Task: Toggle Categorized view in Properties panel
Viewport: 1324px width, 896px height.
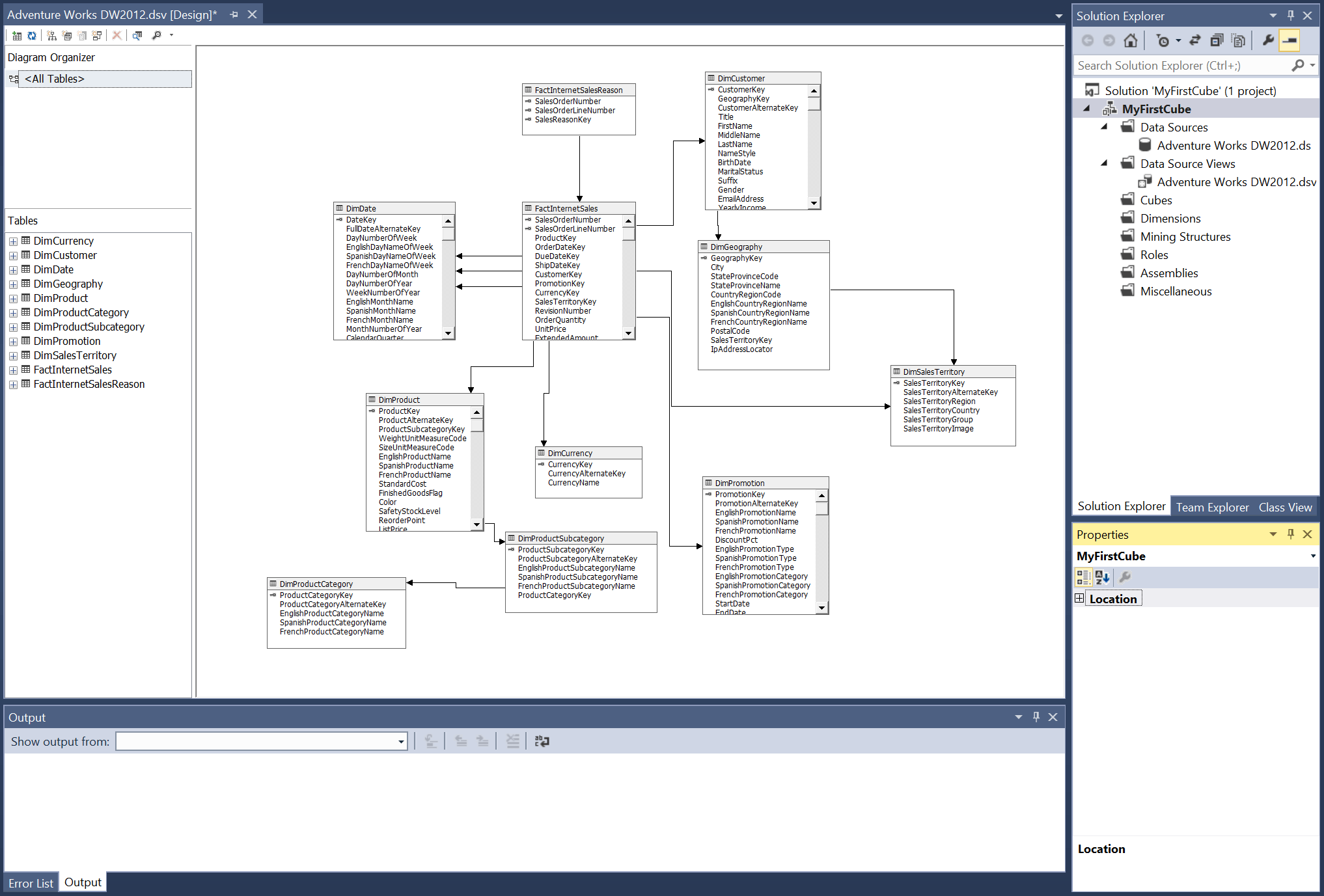Action: 1083,577
